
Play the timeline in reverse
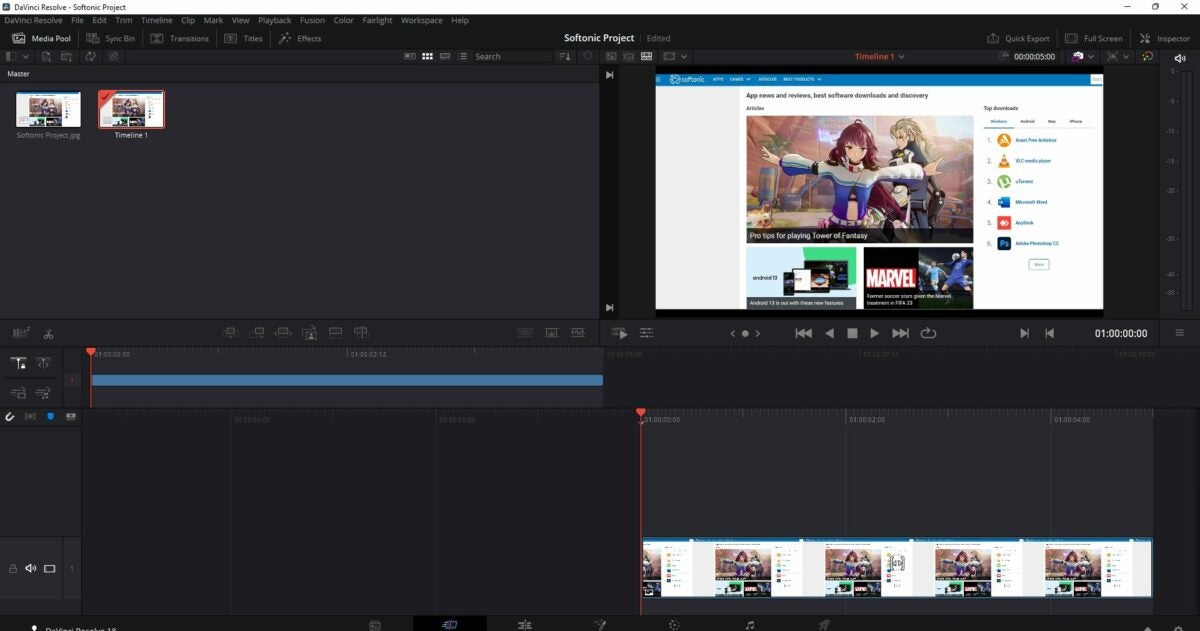coord(829,333)
